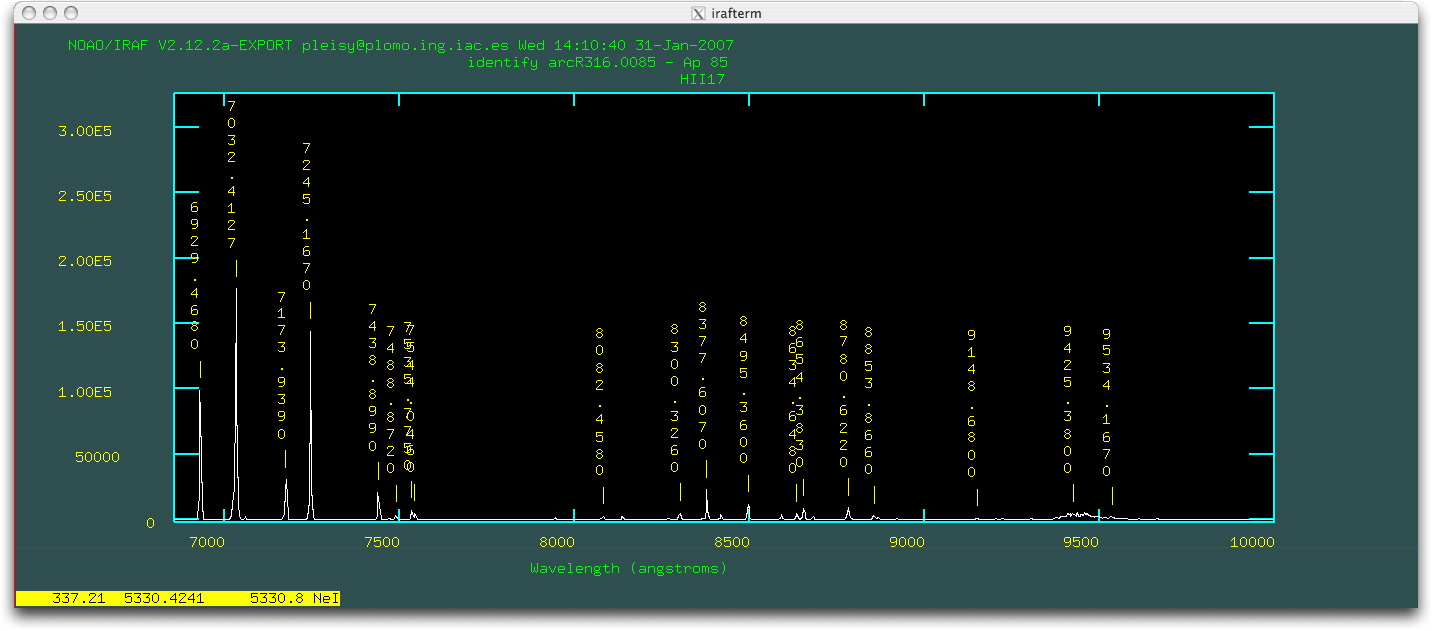Click the tick marker under 8853.8660
This screenshot has height=631, width=1432.
tap(874, 495)
